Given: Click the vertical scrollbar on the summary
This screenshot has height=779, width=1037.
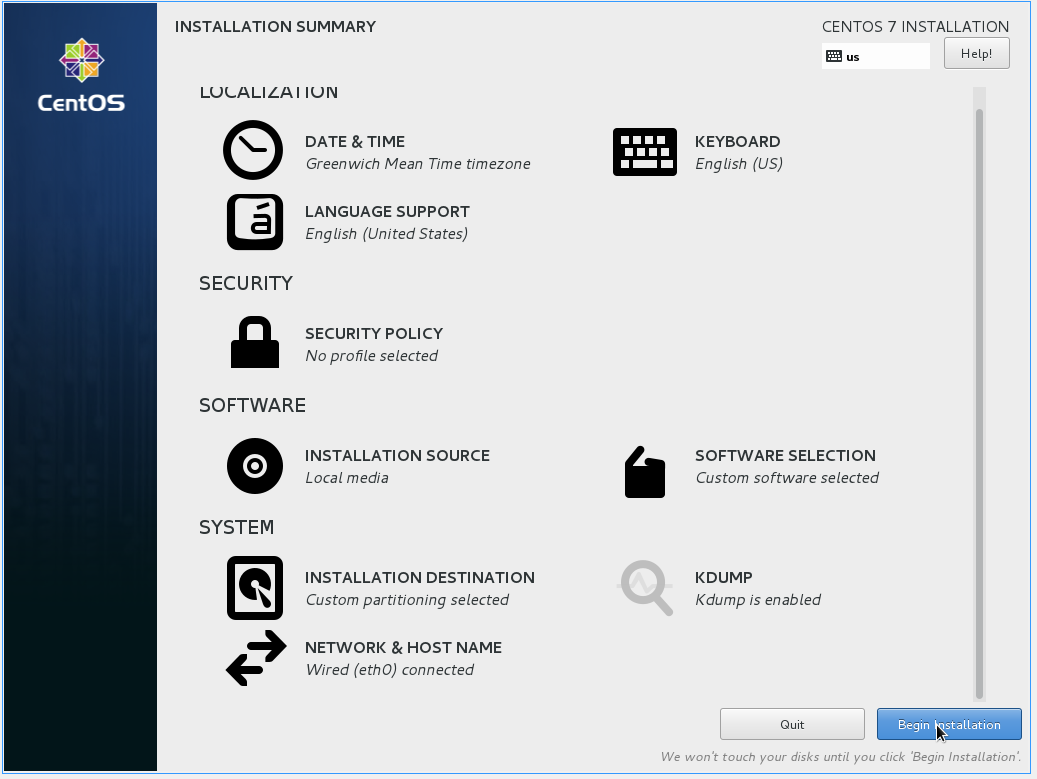Looking at the screenshot, I should click(979, 400).
